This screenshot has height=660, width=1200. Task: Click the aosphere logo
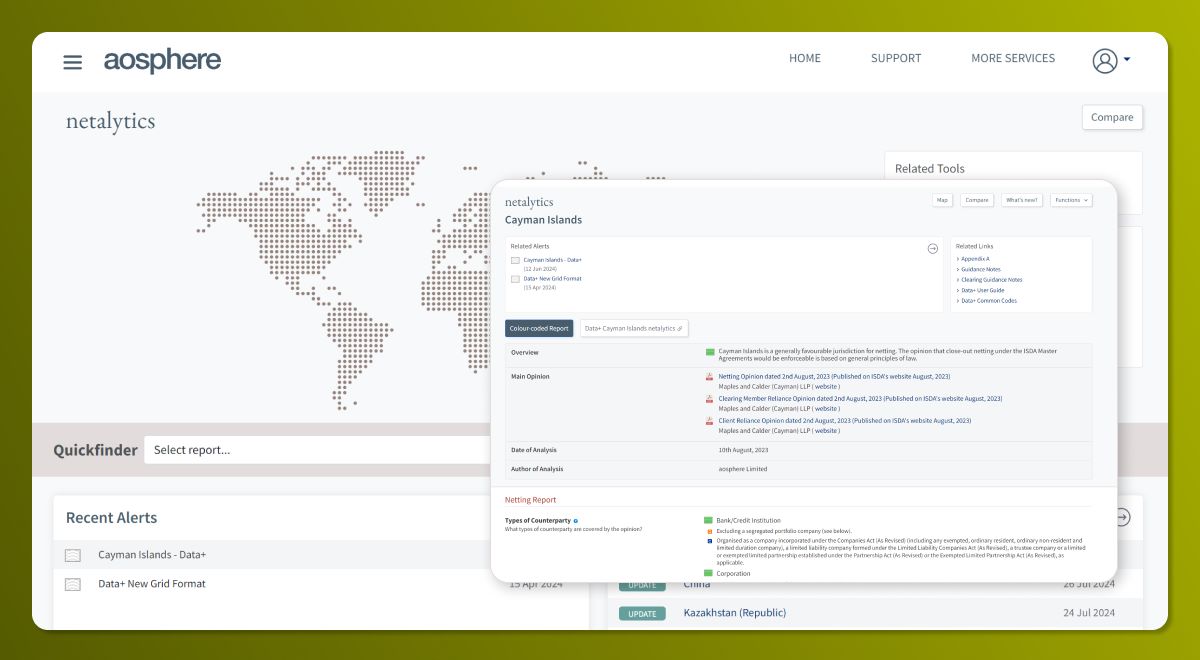point(162,60)
